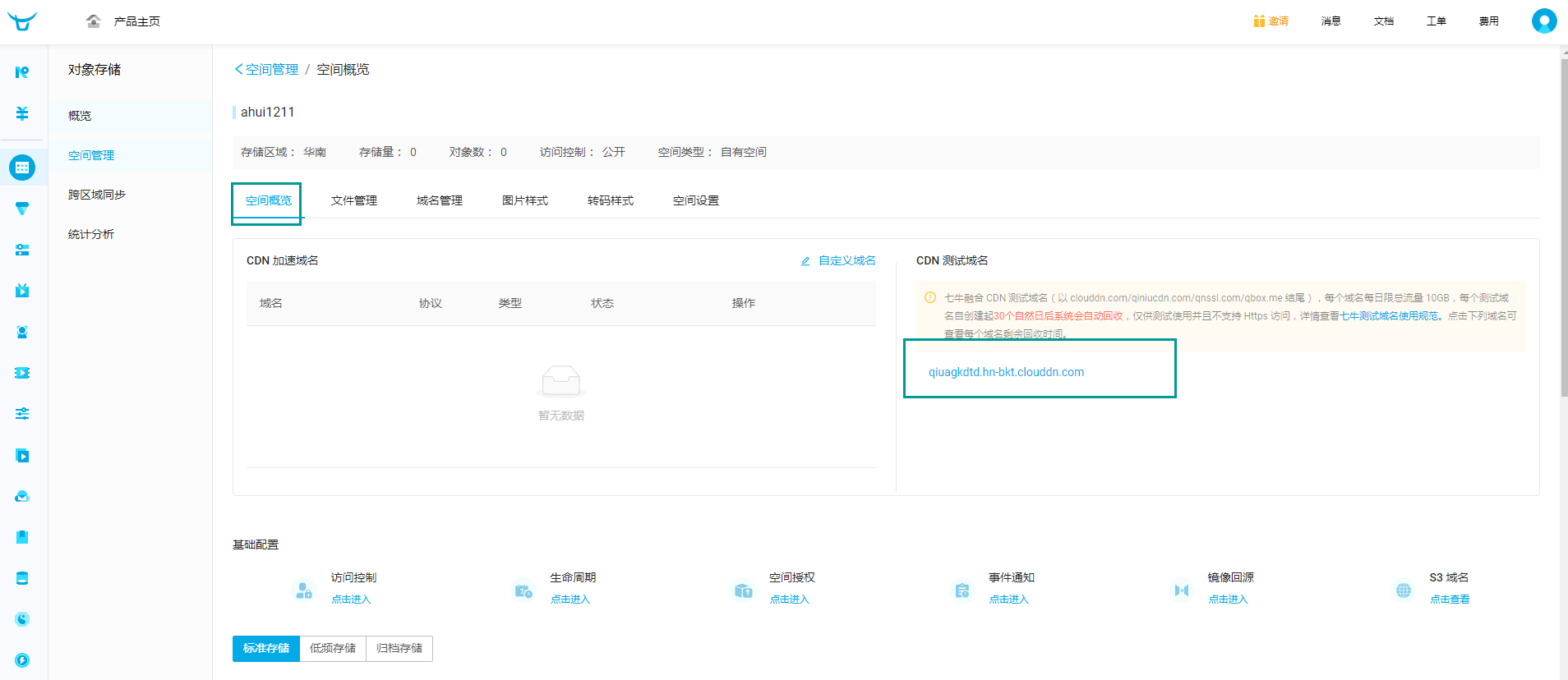This screenshot has width=1568, height=680.
Task: Click the funnel-shaped sidebar icon
Action: coord(22,209)
